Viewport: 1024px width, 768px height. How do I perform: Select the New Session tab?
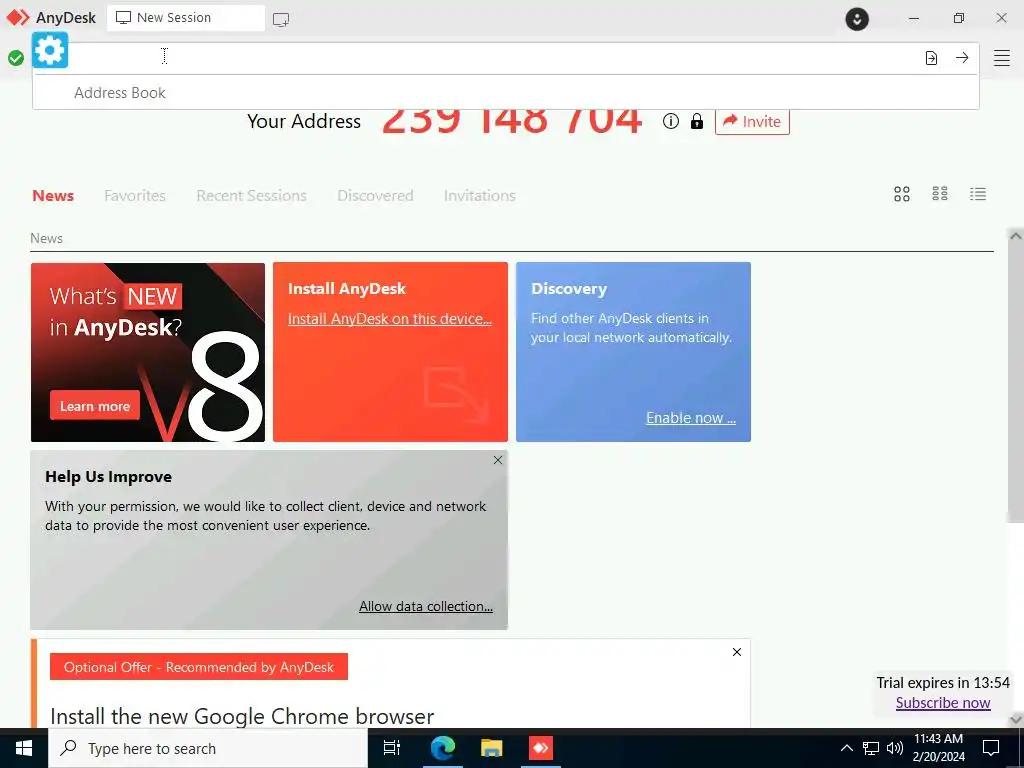(x=186, y=18)
